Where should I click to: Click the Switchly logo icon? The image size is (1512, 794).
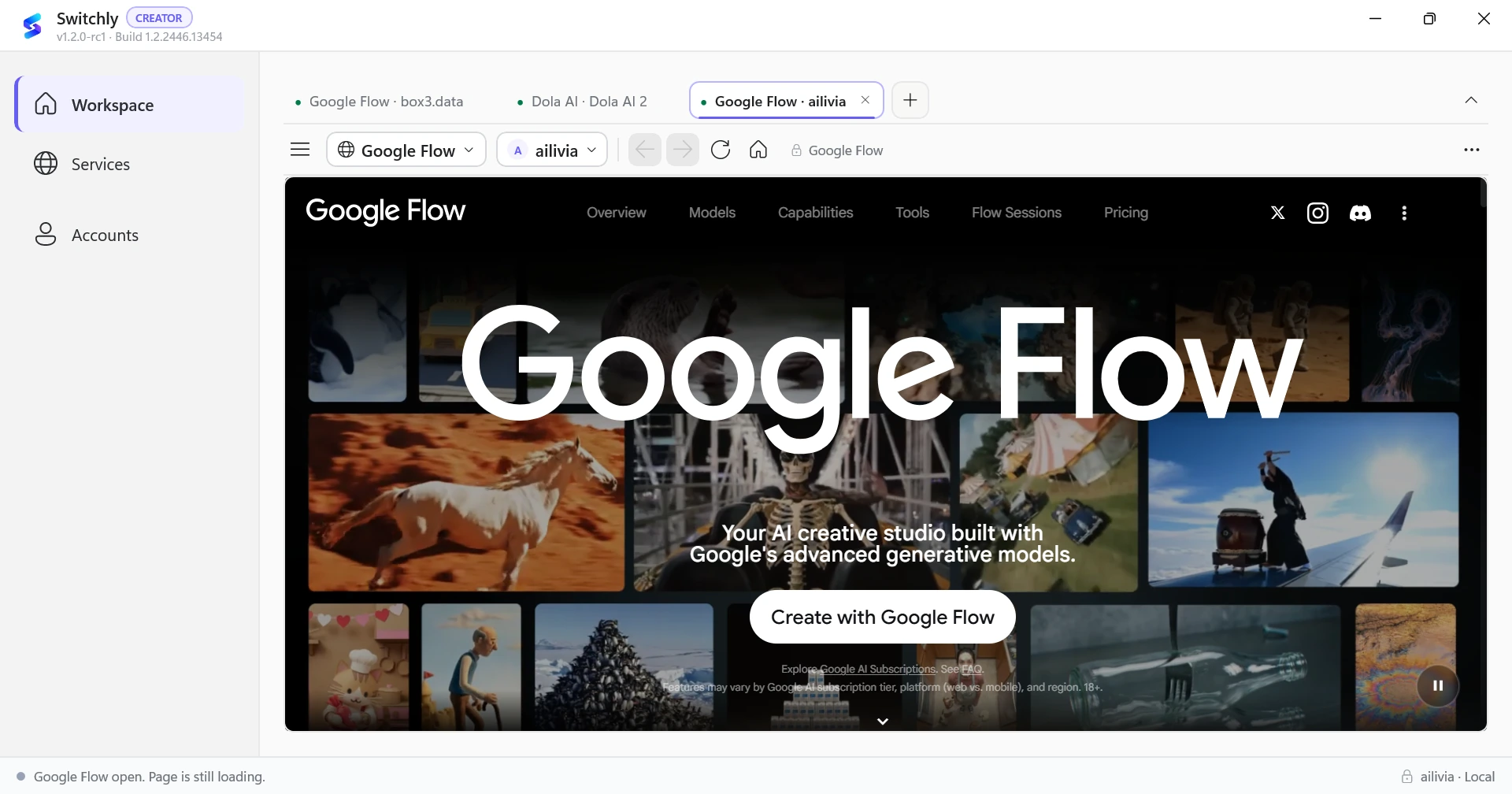click(x=32, y=26)
